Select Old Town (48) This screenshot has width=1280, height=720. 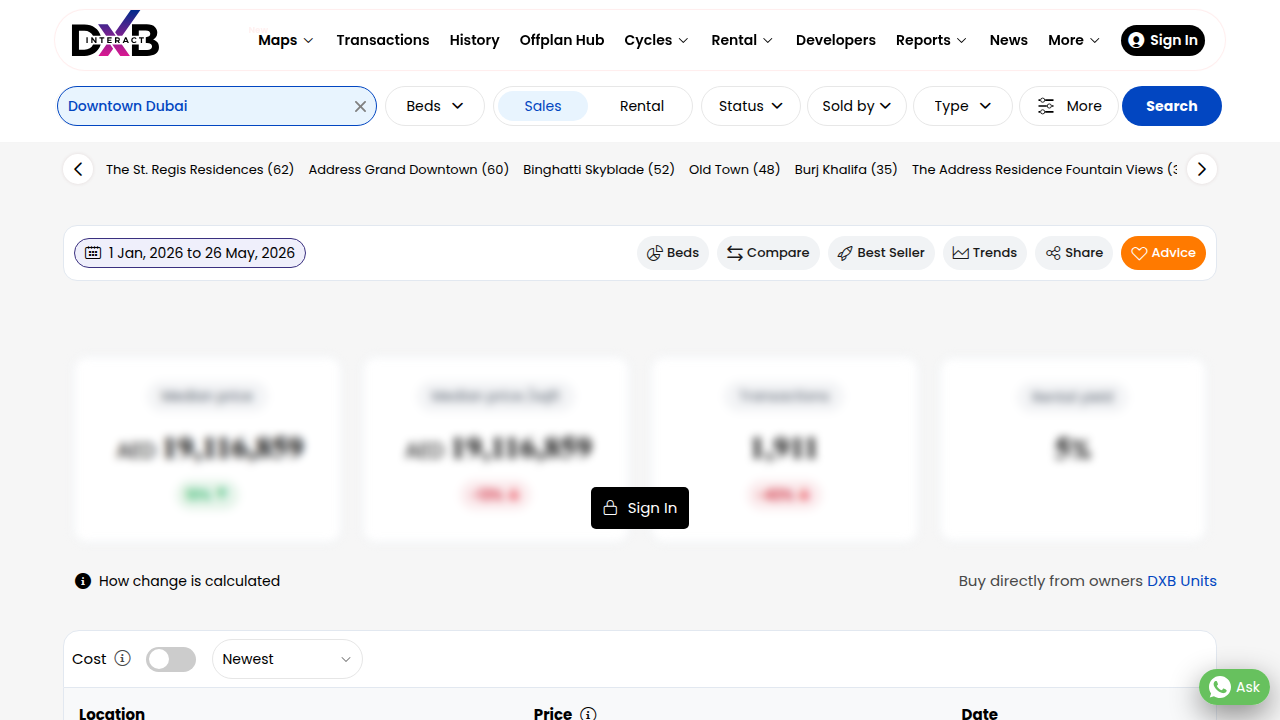click(735, 170)
